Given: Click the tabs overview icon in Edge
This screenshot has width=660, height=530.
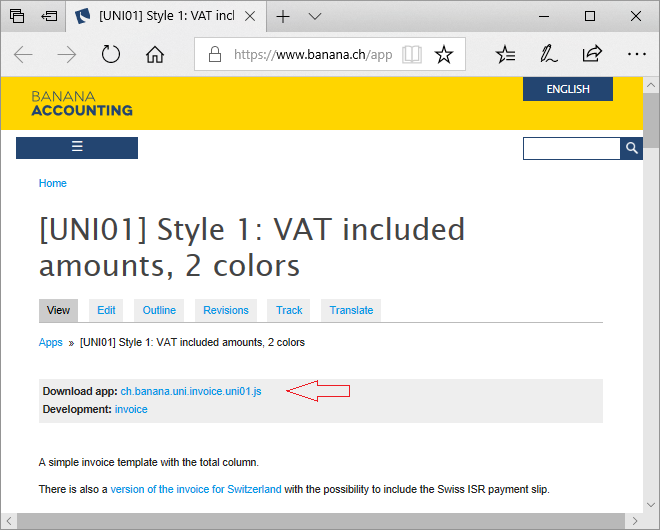Looking at the screenshot, I should [17, 16].
